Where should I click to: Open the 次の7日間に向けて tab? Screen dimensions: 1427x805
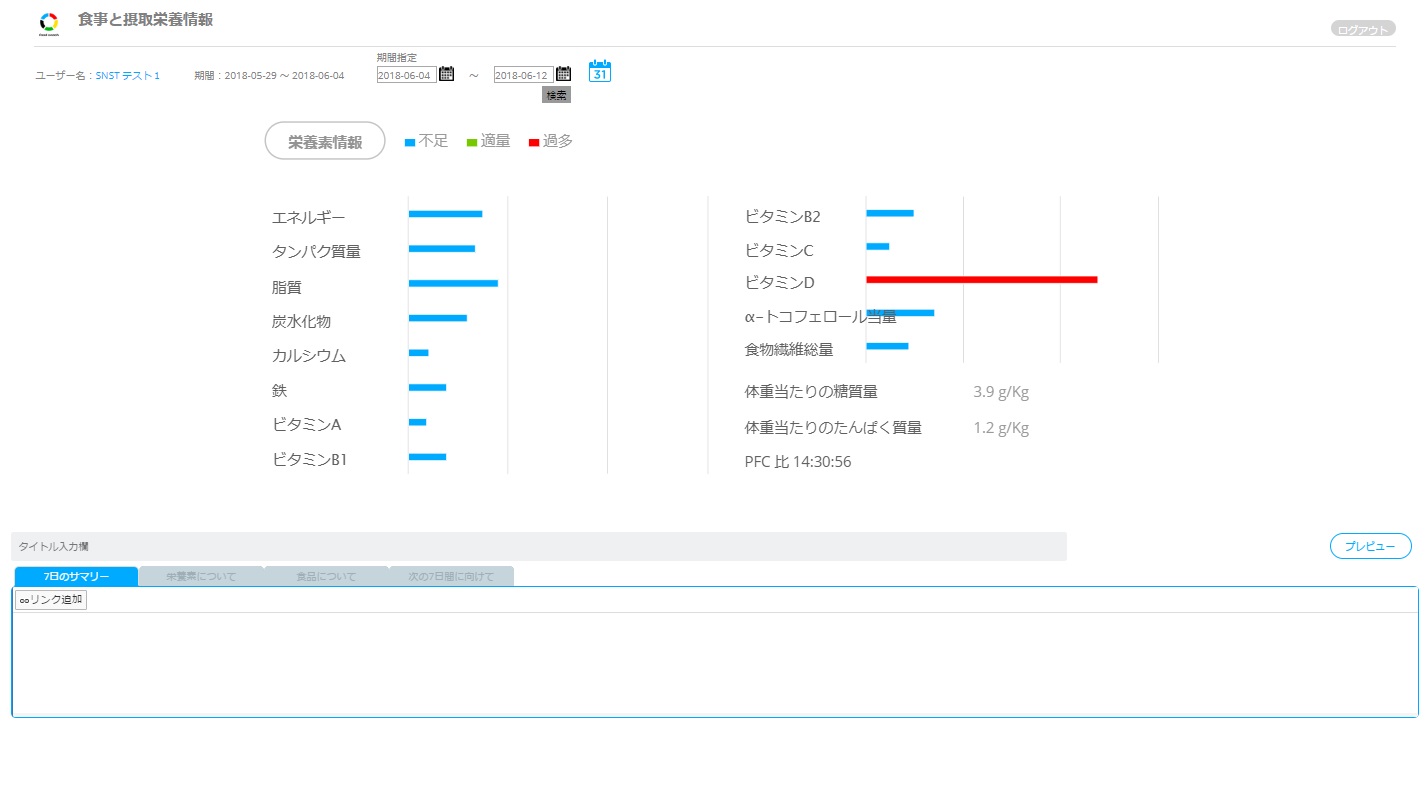[451, 577]
